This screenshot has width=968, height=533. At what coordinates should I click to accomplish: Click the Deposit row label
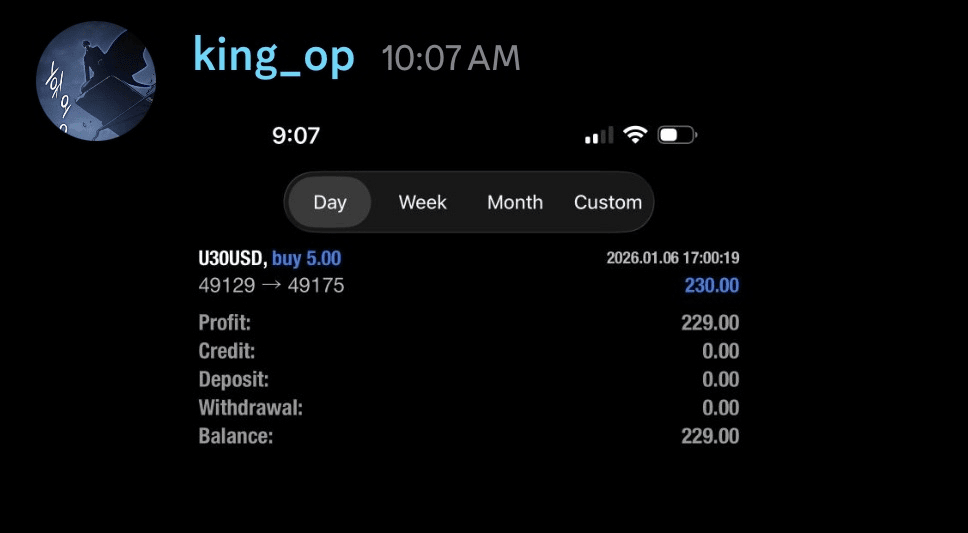click(x=234, y=380)
